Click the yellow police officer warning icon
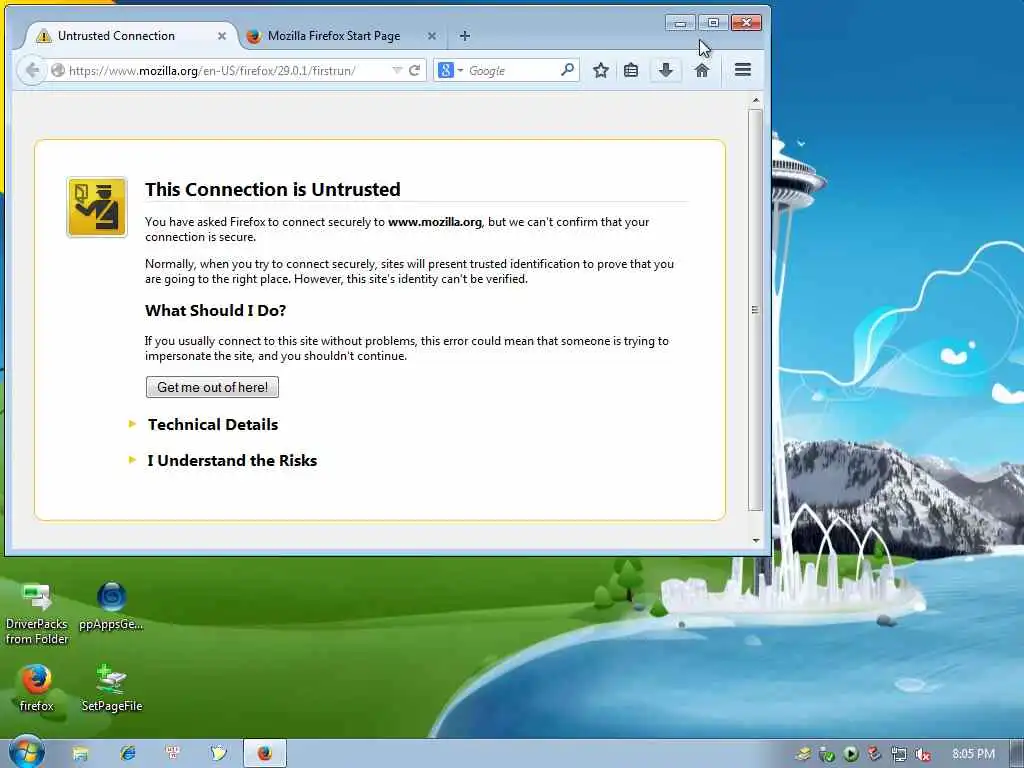This screenshot has width=1024, height=768. pos(97,207)
